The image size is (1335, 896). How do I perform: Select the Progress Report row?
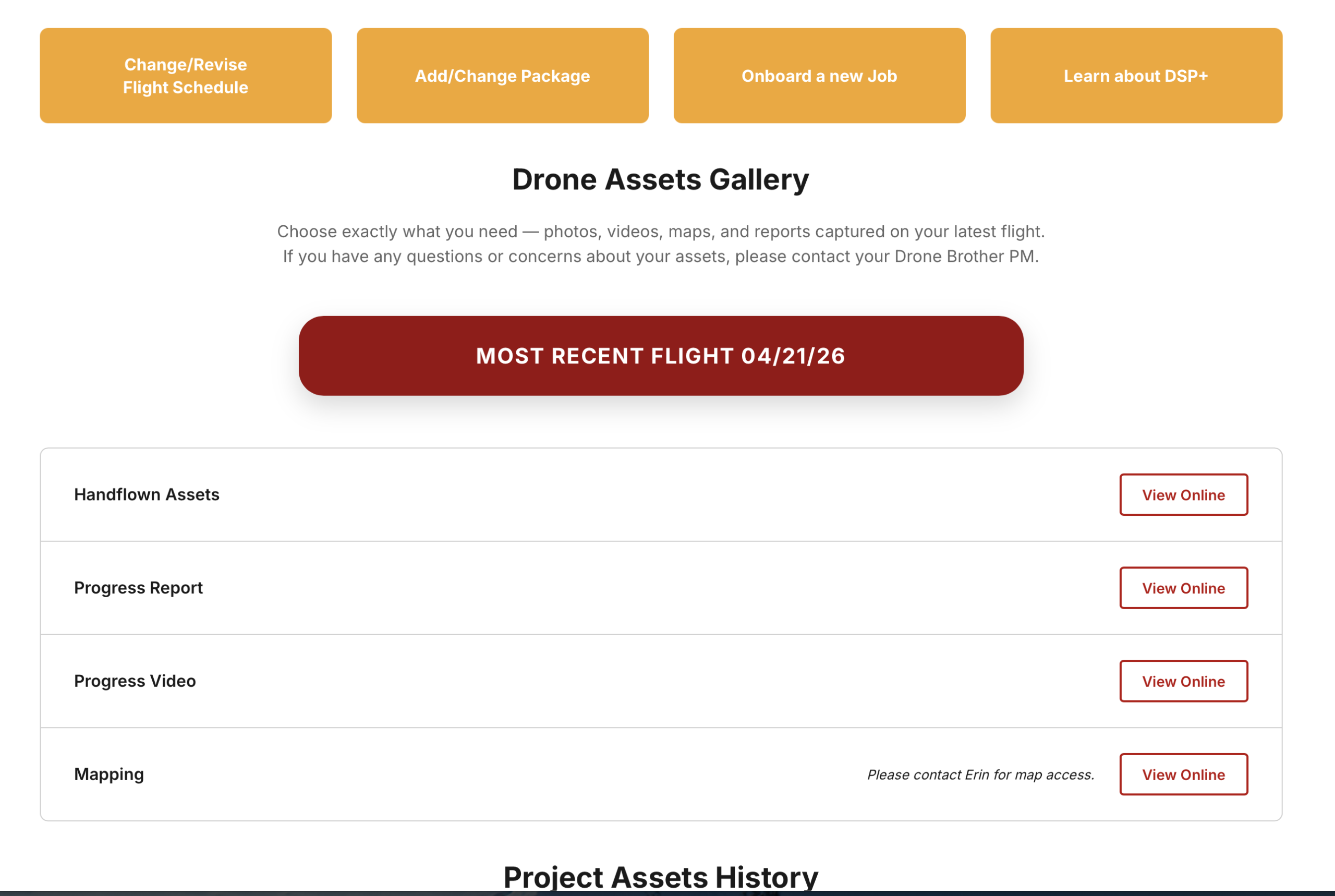point(137,587)
